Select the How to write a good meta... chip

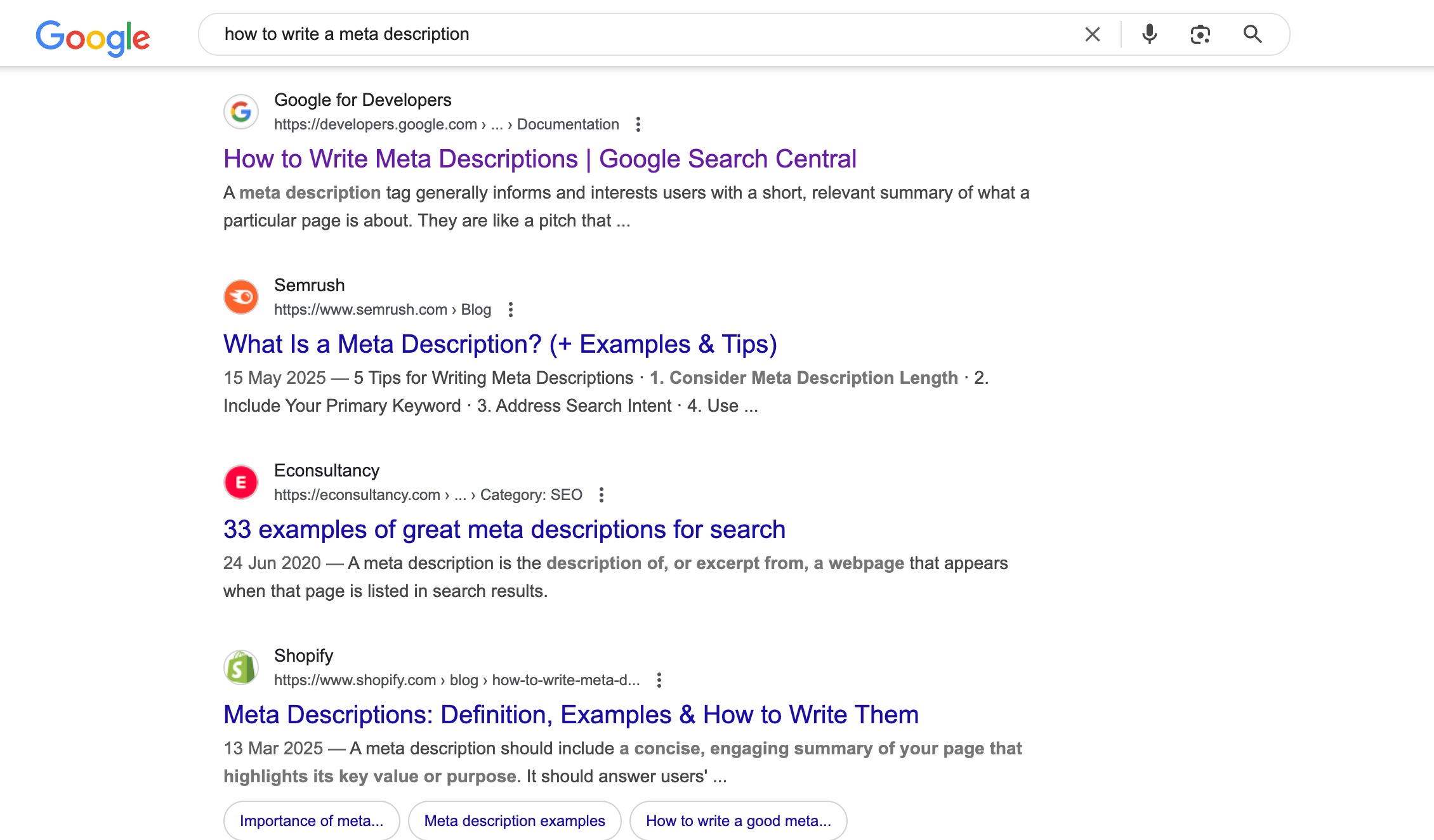[739, 820]
